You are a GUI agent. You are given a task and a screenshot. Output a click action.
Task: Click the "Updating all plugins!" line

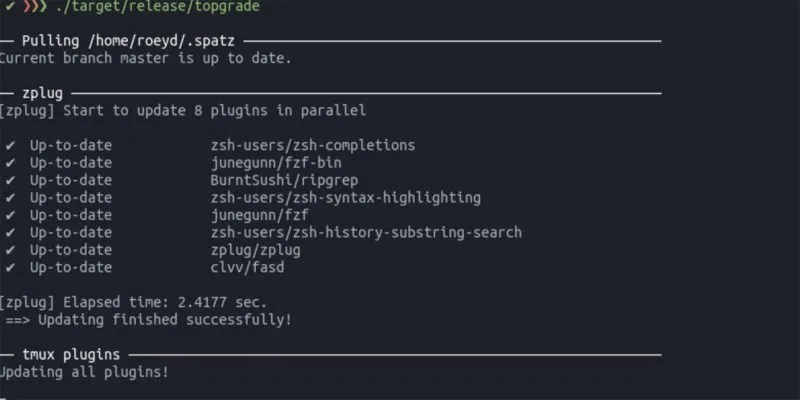84,372
